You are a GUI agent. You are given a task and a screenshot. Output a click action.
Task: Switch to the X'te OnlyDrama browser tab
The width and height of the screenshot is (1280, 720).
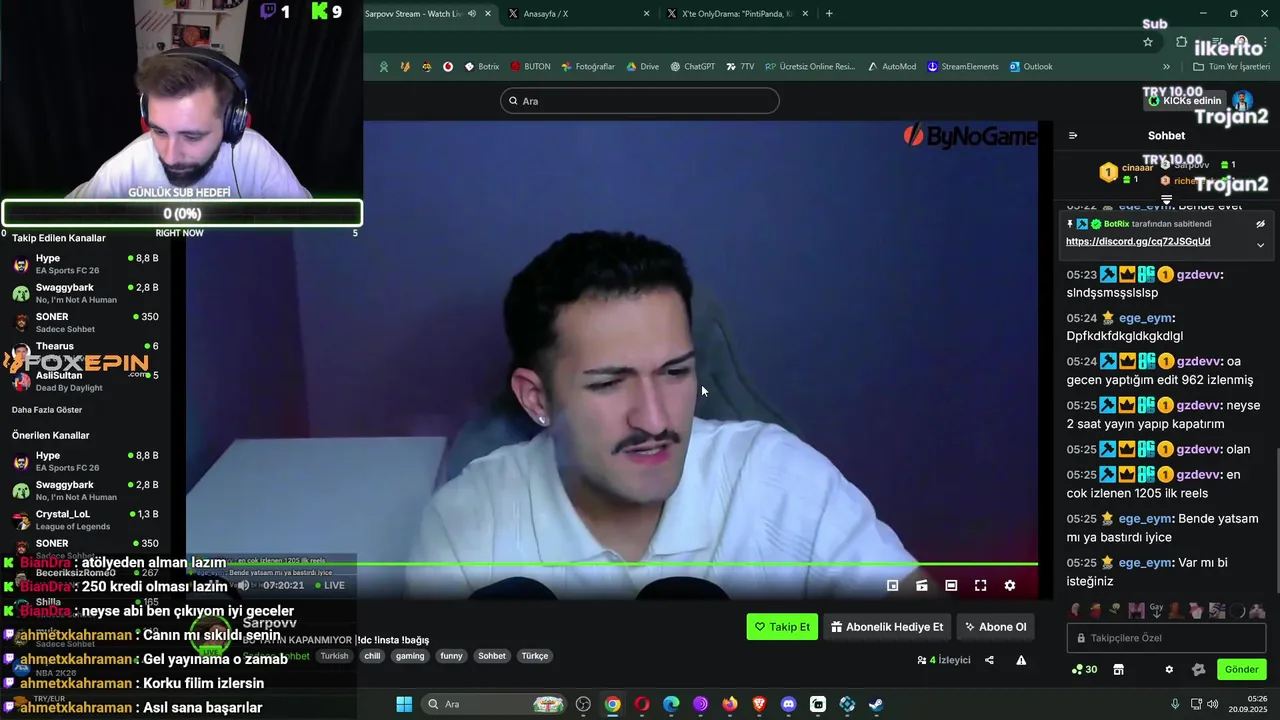coord(738,14)
